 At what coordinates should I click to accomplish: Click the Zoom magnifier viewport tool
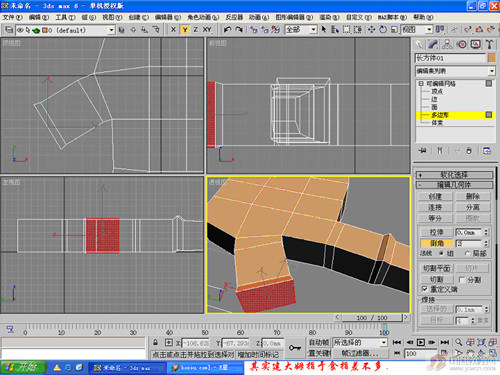click(459, 342)
